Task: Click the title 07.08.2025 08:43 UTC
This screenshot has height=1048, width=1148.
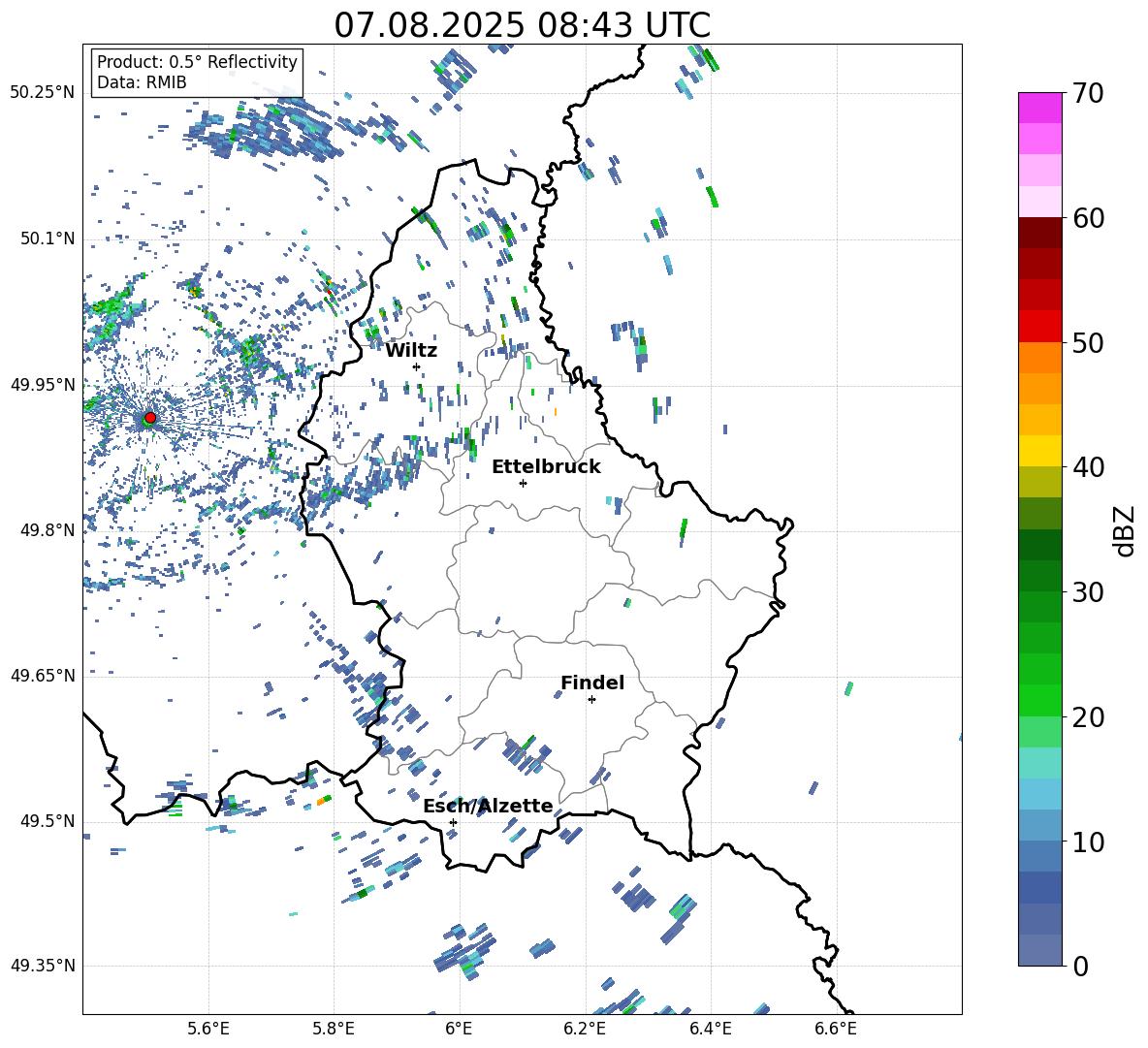Action: click(x=522, y=25)
